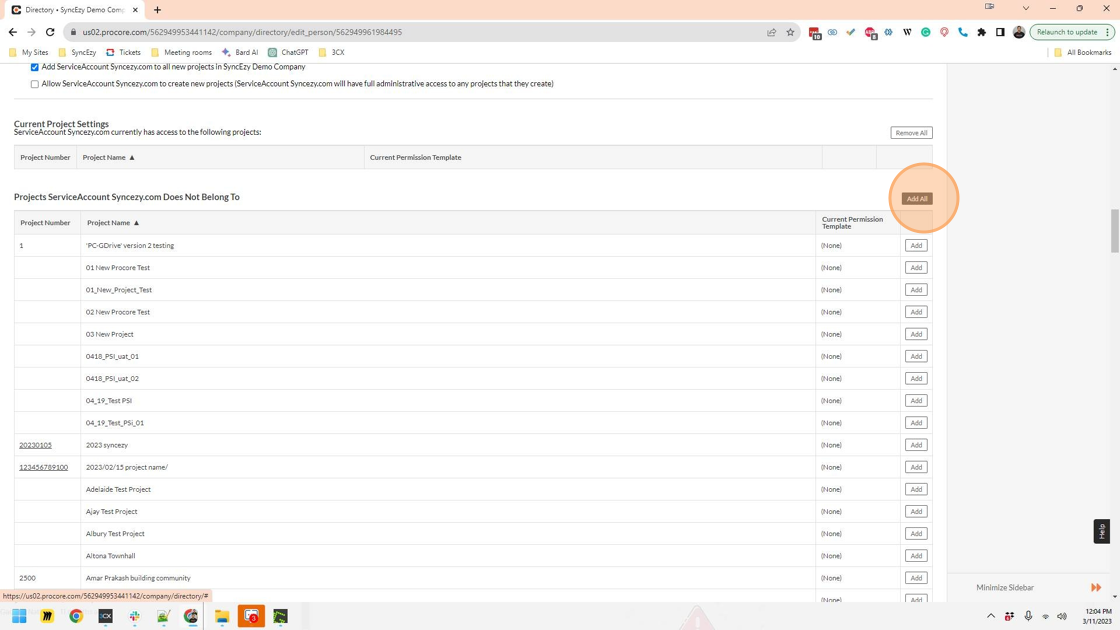The width and height of the screenshot is (1120, 630).
Task: Open the 3CX bookmark folder
Action: pyautogui.click(x=331, y=52)
